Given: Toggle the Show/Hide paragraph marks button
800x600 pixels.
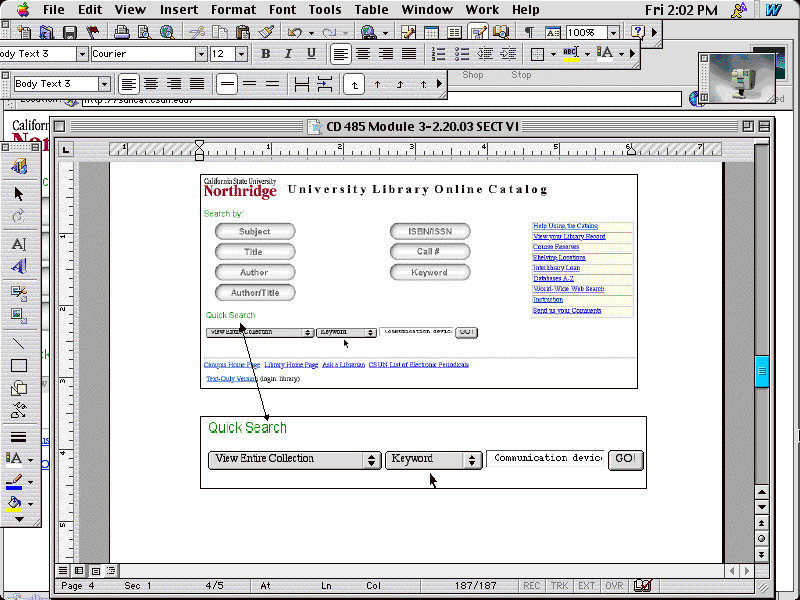Looking at the screenshot, I should [x=529, y=32].
